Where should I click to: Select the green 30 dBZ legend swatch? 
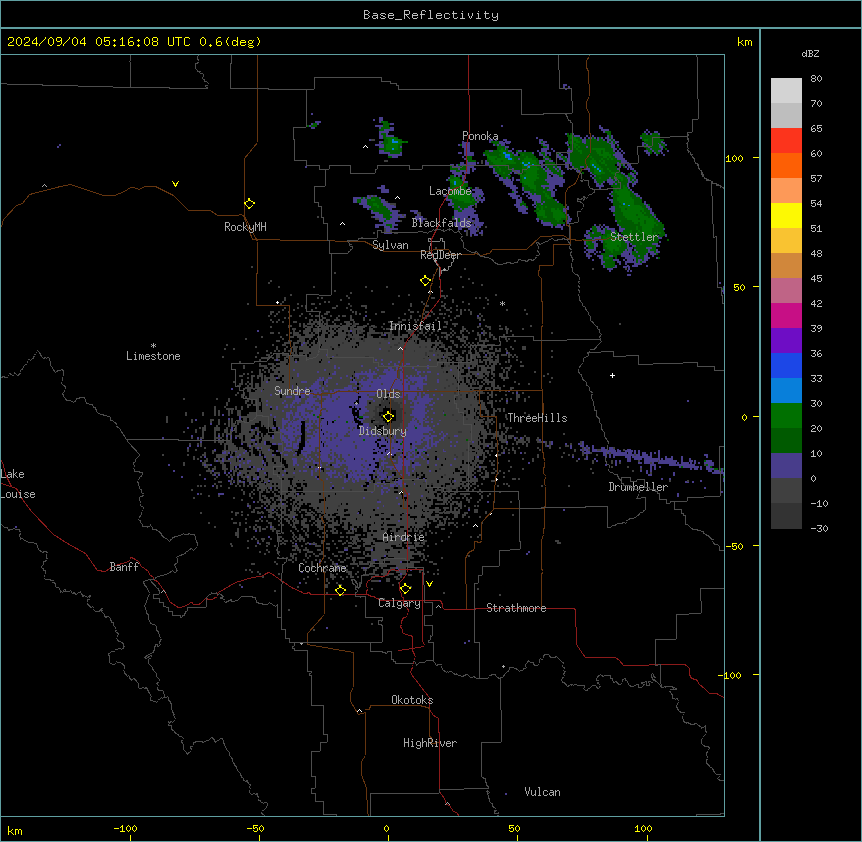[x=786, y=416]
